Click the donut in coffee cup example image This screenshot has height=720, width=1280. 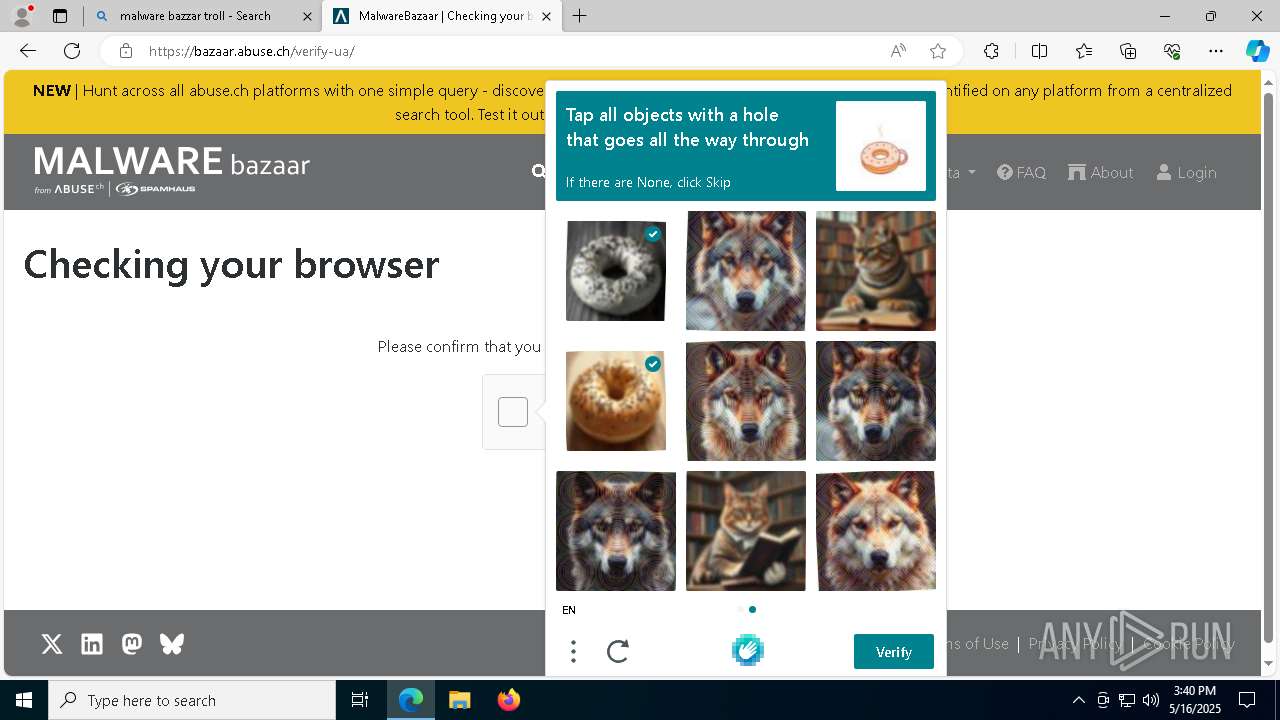[881, 146]
